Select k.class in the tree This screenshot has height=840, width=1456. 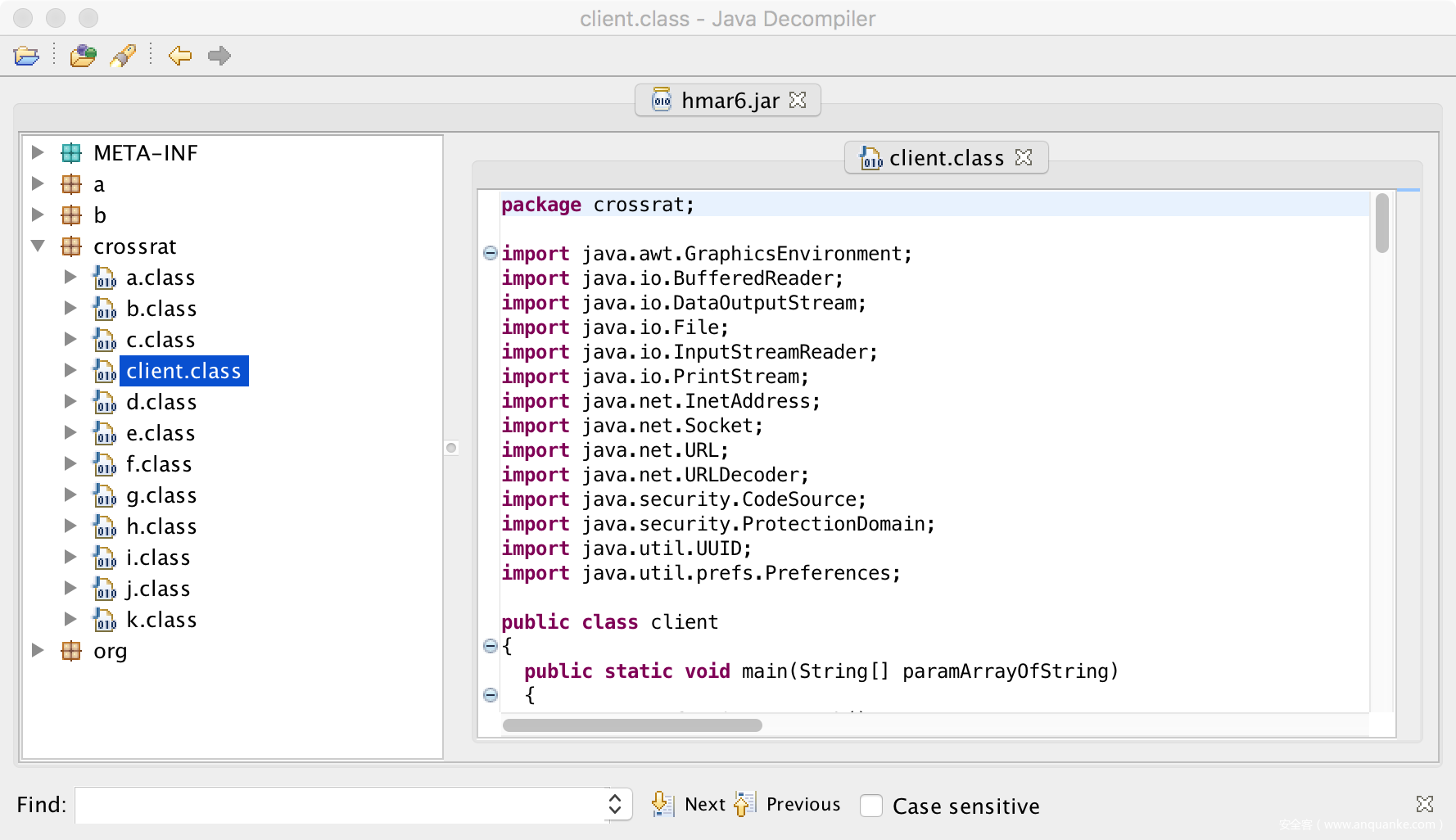coord(161,620)
